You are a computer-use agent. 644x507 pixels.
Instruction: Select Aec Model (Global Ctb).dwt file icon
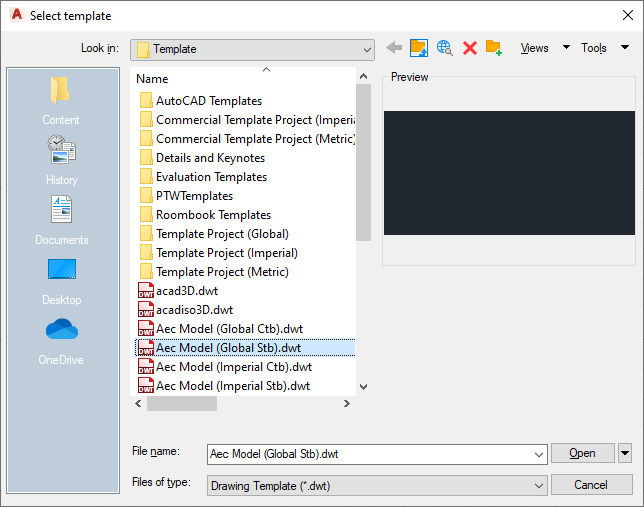(x=146, y=329)
